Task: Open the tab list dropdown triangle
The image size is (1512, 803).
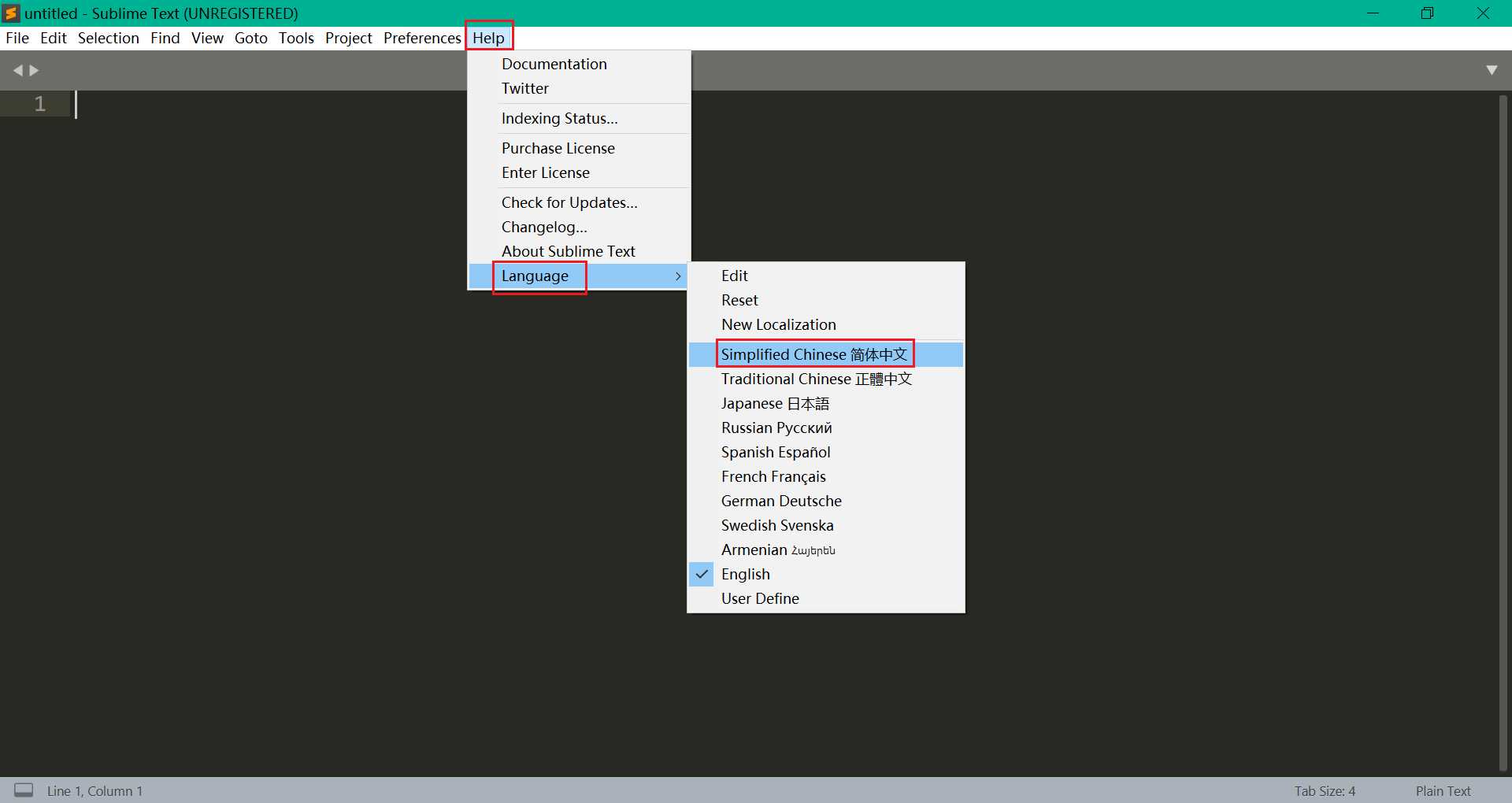Action: pyautogui.click(x=1491, y=70)
